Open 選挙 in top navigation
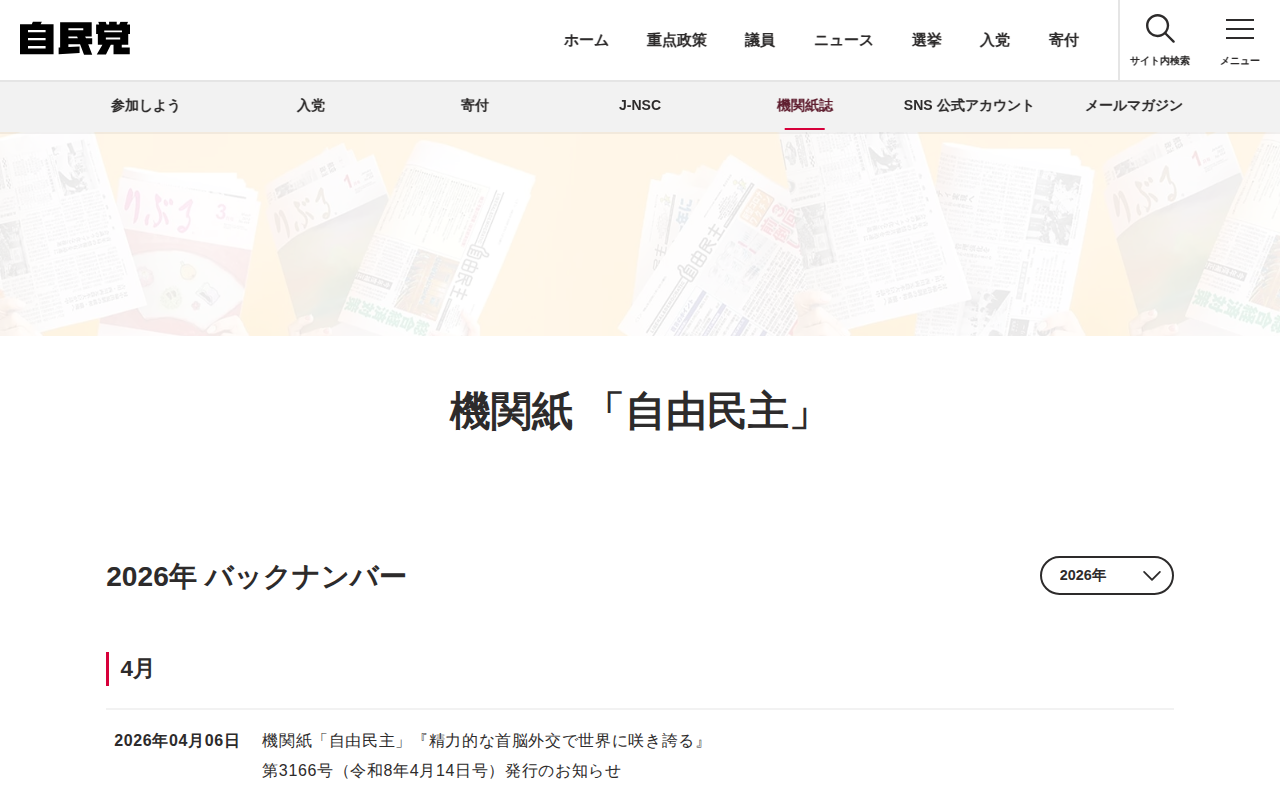Screen dimensions: 1280x800 [927, 40]
